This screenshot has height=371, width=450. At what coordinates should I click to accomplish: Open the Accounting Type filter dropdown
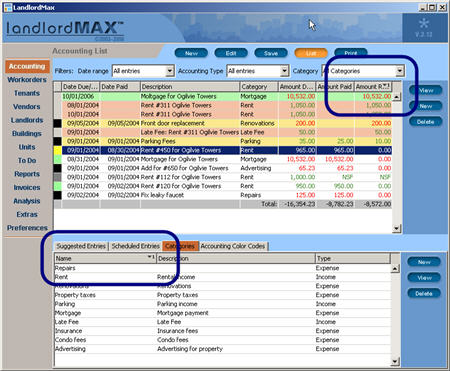pyautogui.click(x=284, y=71)
